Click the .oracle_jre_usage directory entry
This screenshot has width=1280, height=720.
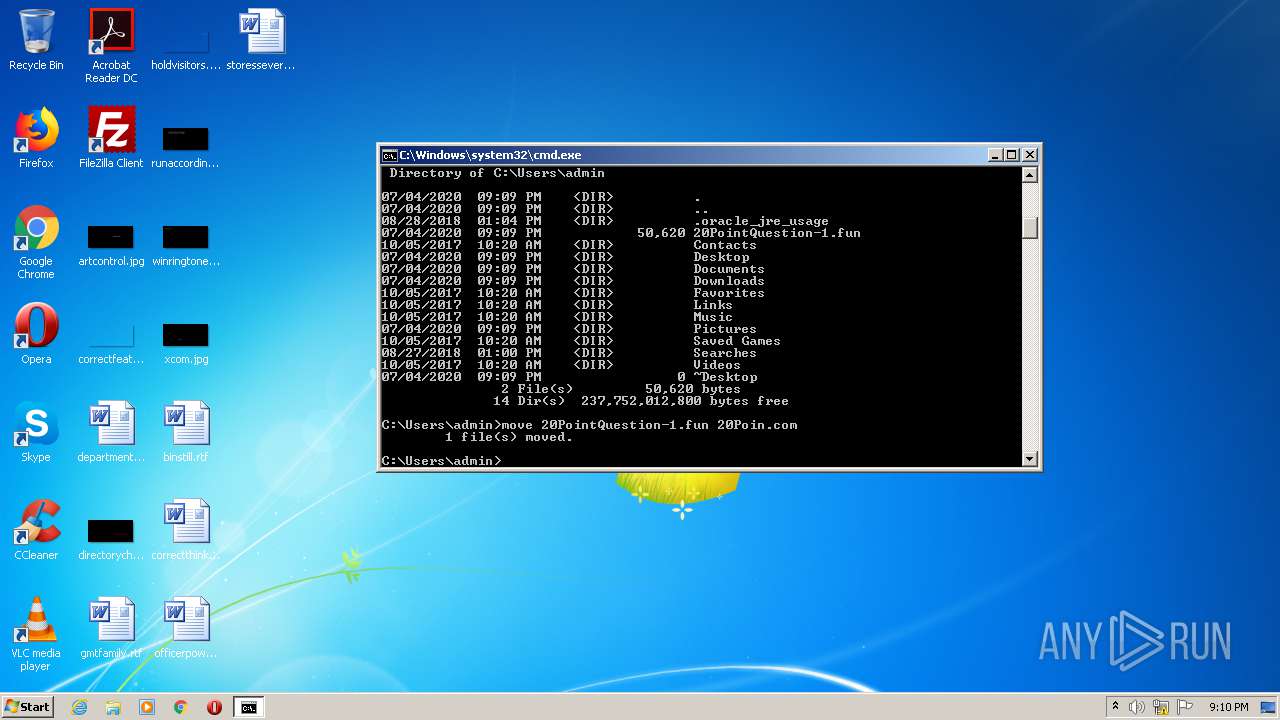tap(761, 221)
